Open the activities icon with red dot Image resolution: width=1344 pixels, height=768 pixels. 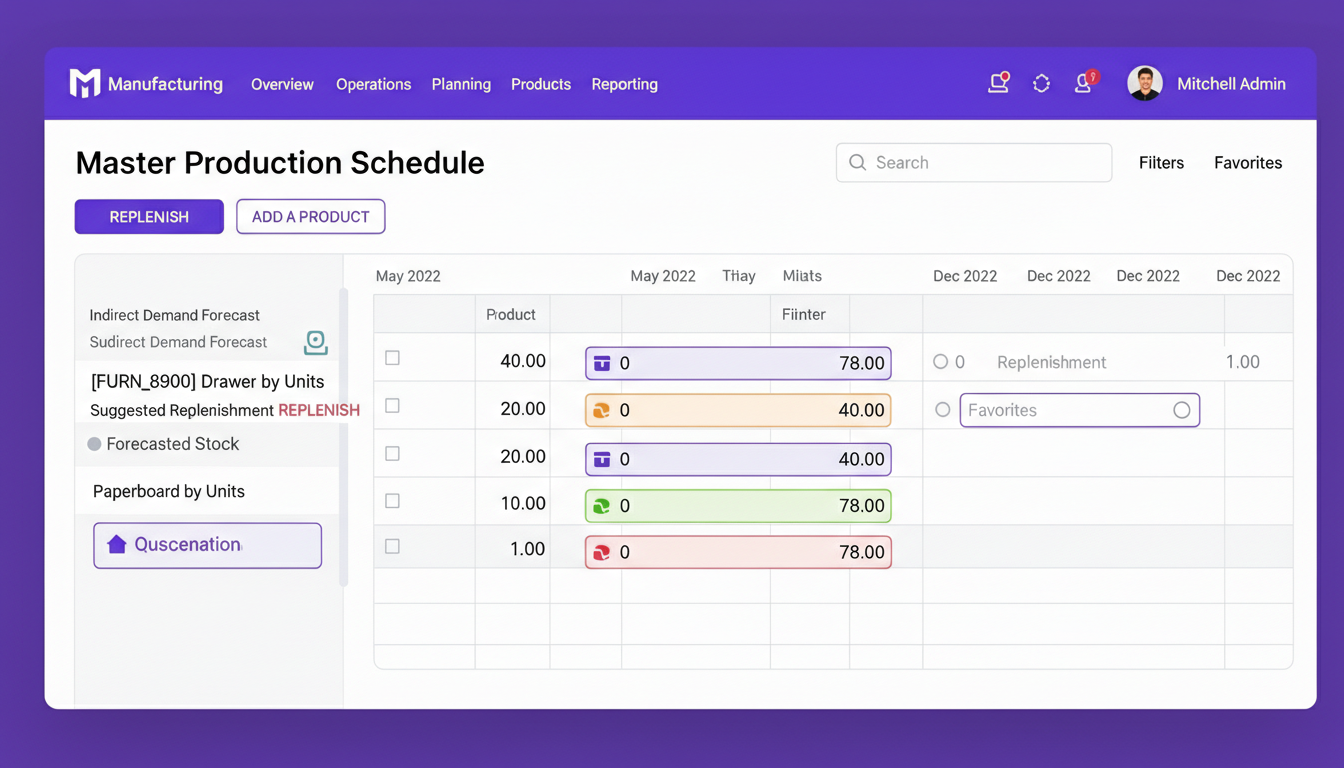pyautogui.click(x=998, y=83)
